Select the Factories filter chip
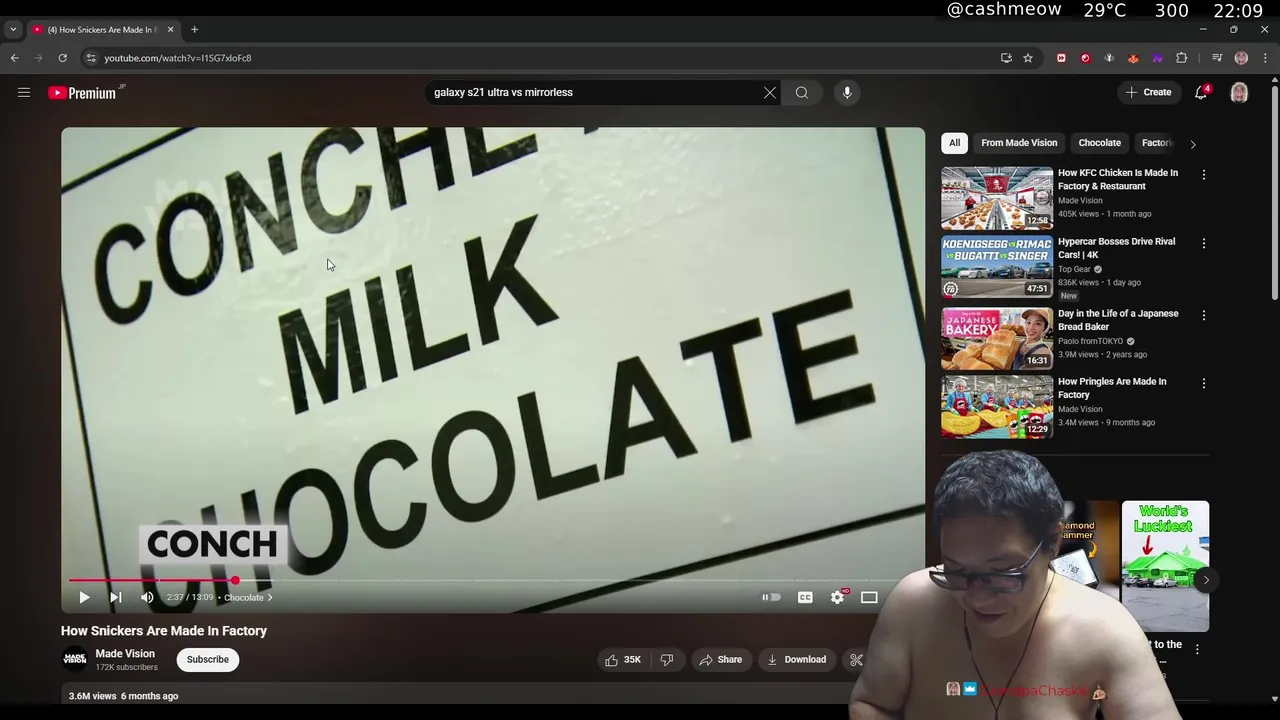The image size is (1280, 720). [x=1156, y=142]
